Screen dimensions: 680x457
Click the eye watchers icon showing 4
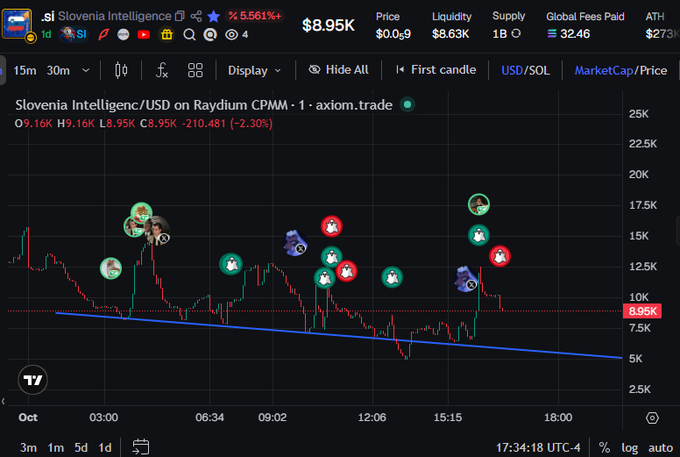tap(236, 35)
